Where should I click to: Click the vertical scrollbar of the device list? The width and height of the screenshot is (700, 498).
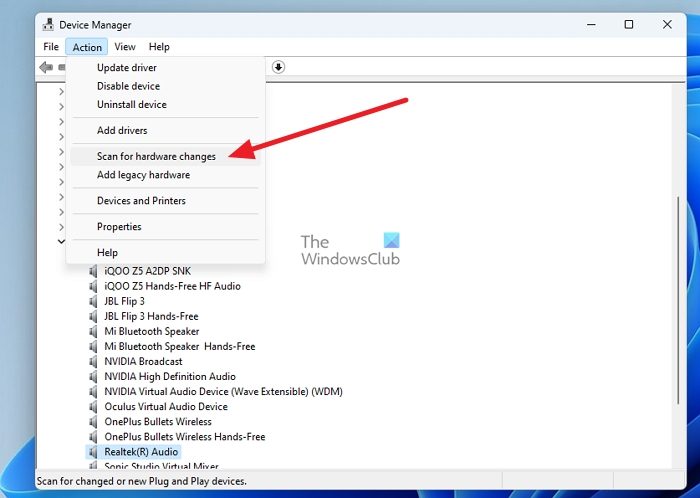[678, 300]
